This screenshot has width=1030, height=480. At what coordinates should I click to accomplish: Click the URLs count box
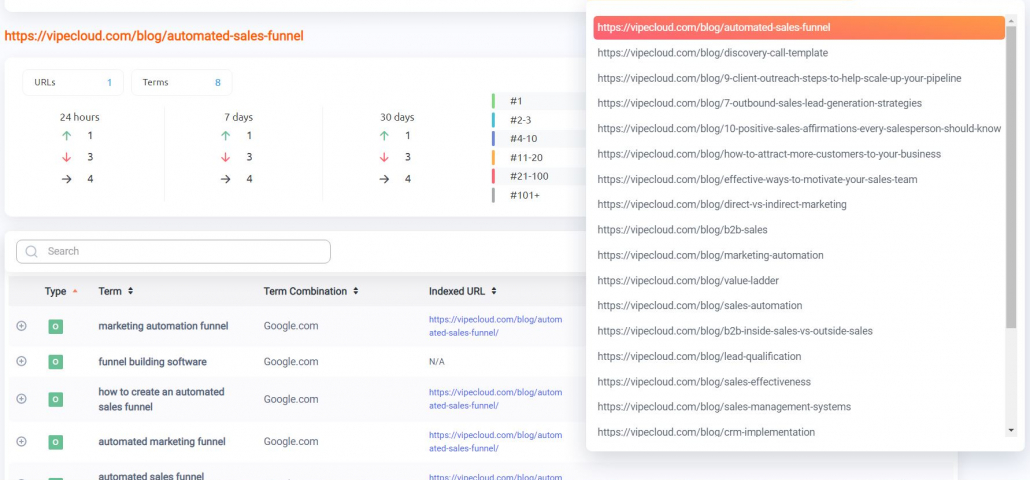point(73,83)
